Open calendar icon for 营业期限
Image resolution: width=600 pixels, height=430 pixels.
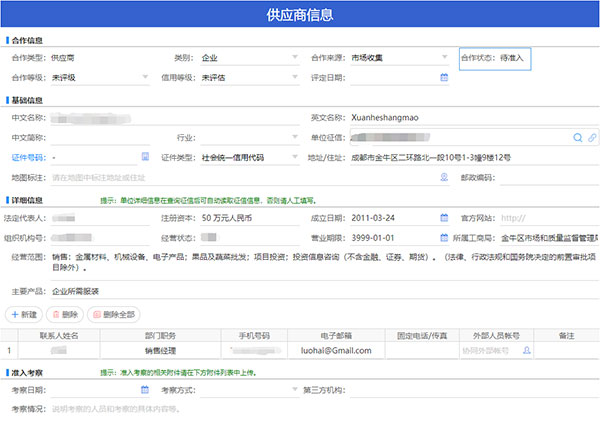444,238
